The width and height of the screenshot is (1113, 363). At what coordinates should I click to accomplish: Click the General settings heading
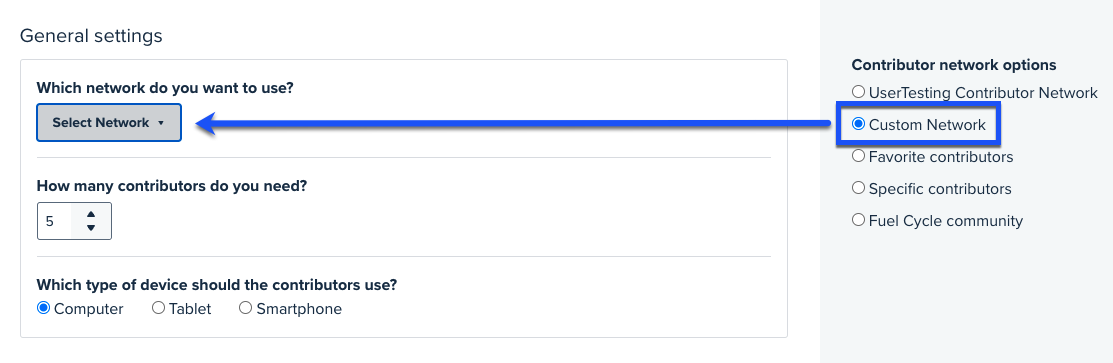91,36
